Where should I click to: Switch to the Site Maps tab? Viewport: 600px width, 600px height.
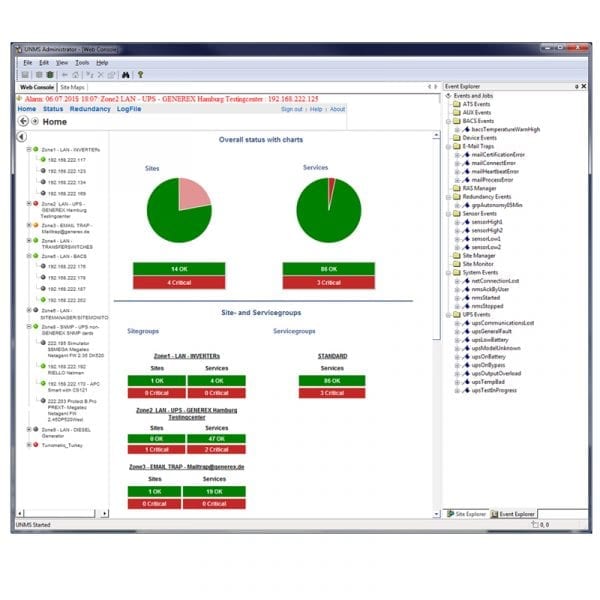click(72, 88)
